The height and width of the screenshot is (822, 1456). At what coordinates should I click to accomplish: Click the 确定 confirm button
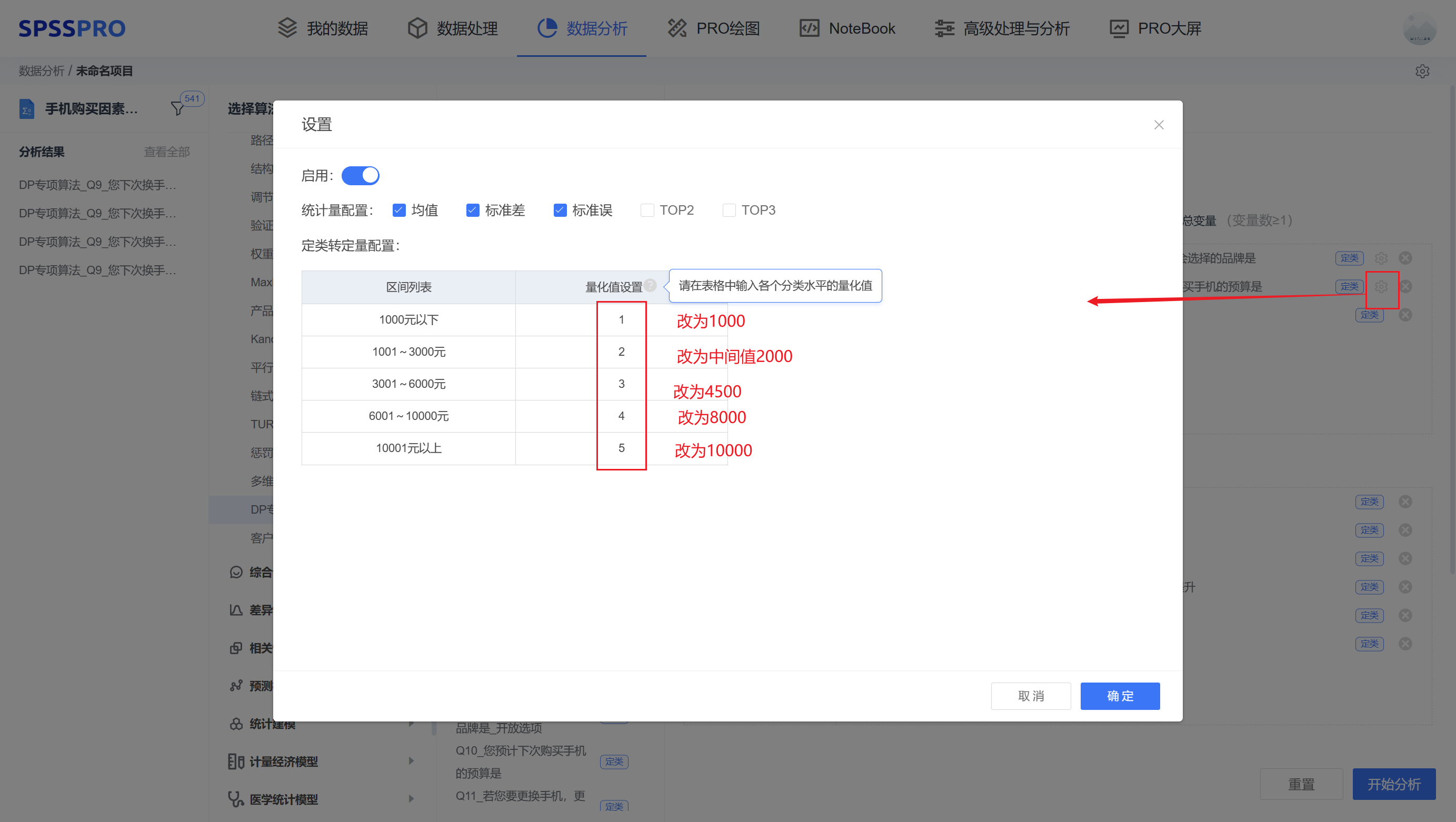click(x=1120, y=696)
